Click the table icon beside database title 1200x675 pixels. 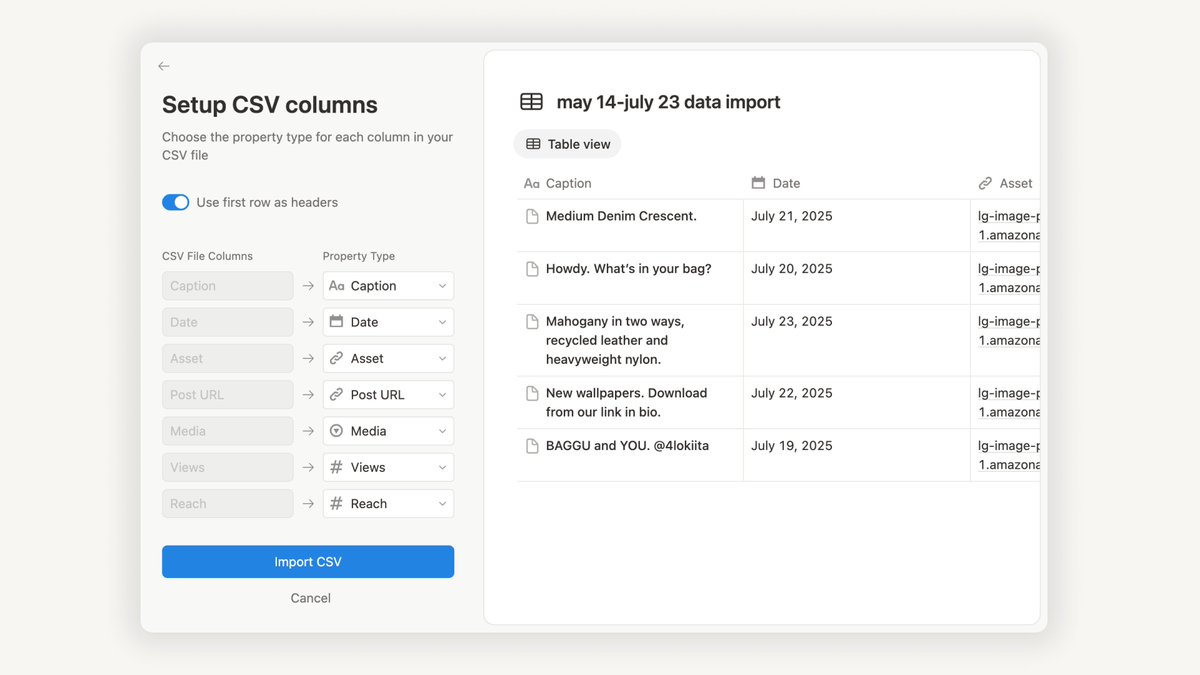pos(532,102)
